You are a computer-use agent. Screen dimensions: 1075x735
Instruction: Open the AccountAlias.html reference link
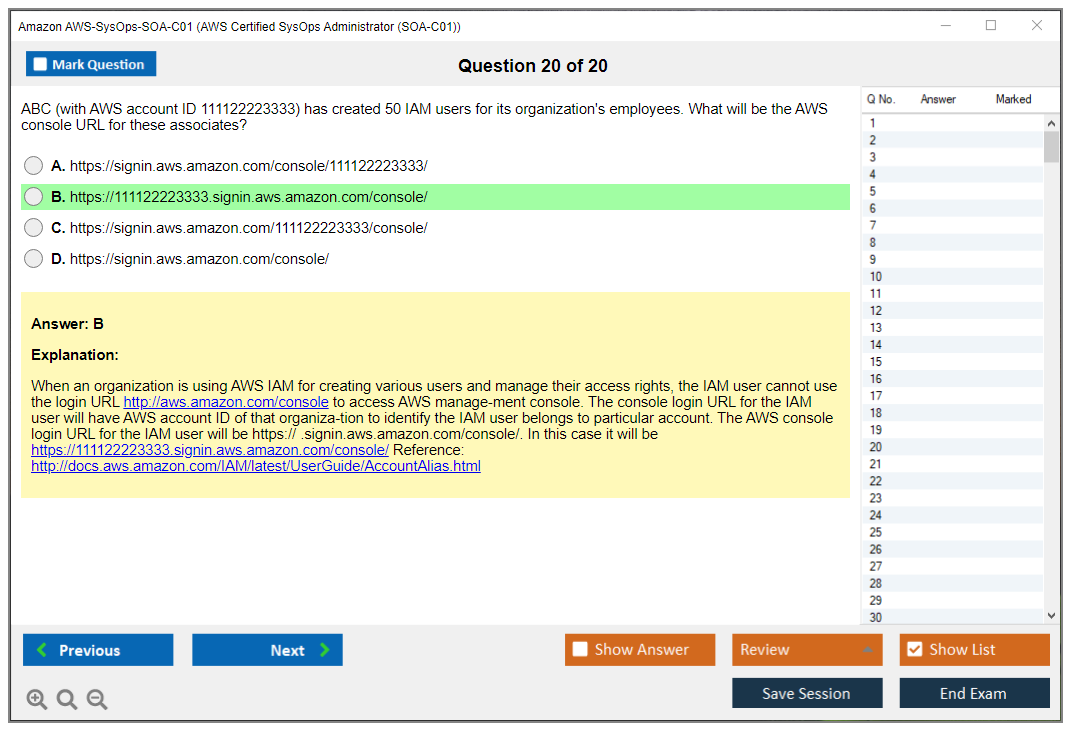pyautogui.click(x=256, y=466)
